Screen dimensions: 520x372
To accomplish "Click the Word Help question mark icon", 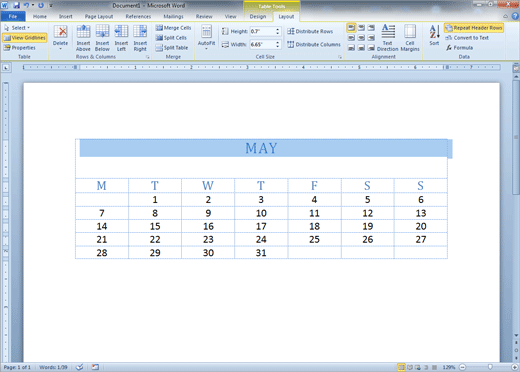I will click(x=515, y=16).
